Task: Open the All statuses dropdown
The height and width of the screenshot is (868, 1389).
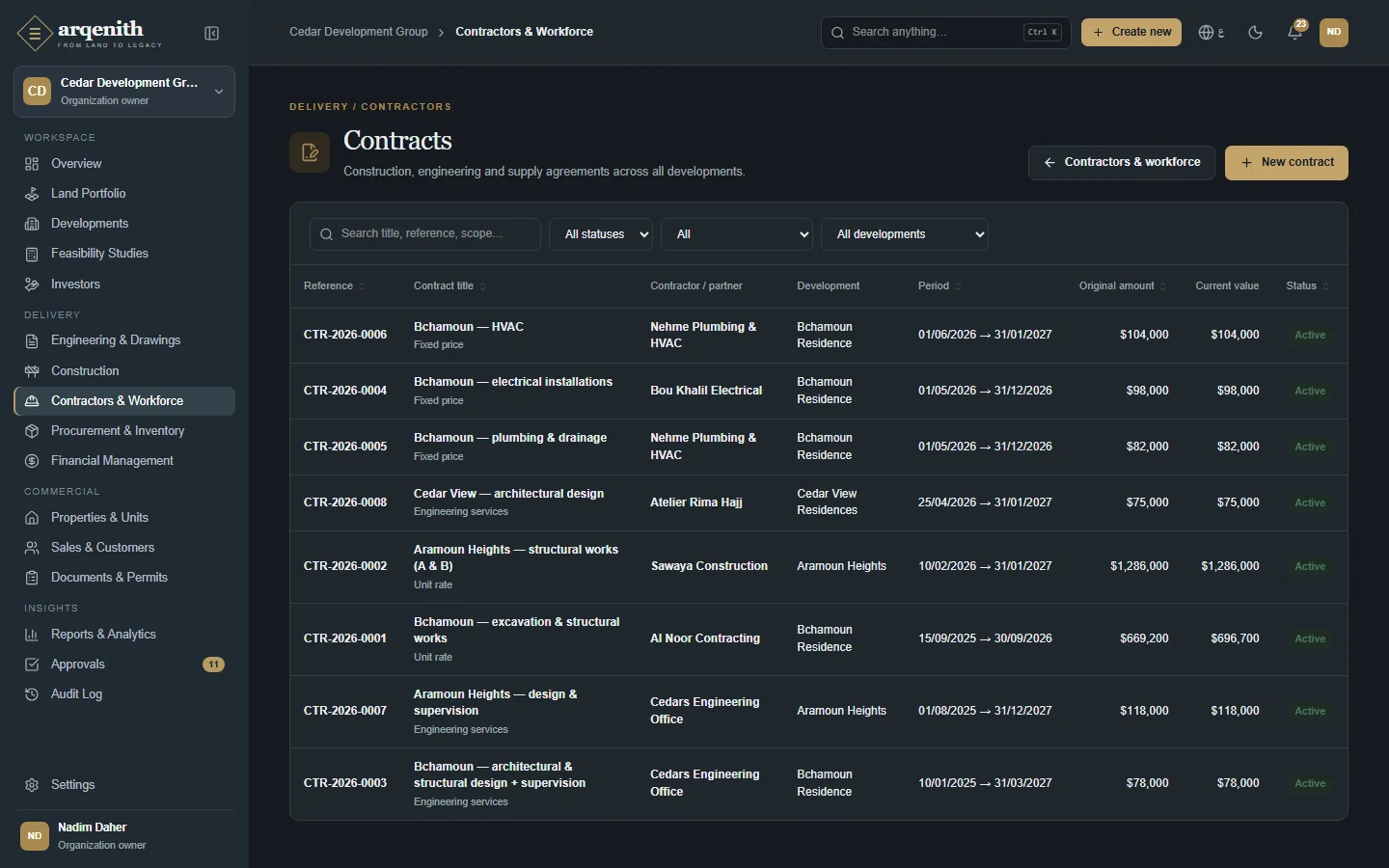Action: click(x=601, y=234)
